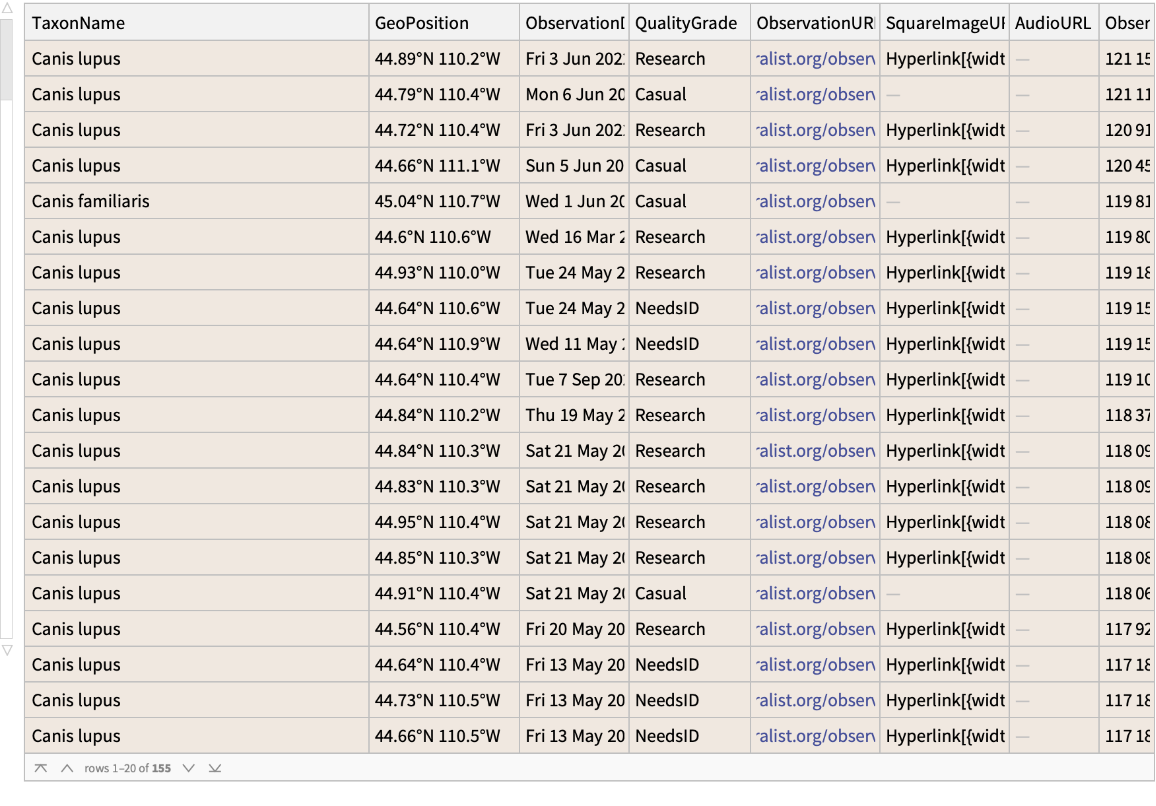Viewport: 1156px width, 806px height.
Task: Select the GeoPosition column header
Action: point(421,23)
